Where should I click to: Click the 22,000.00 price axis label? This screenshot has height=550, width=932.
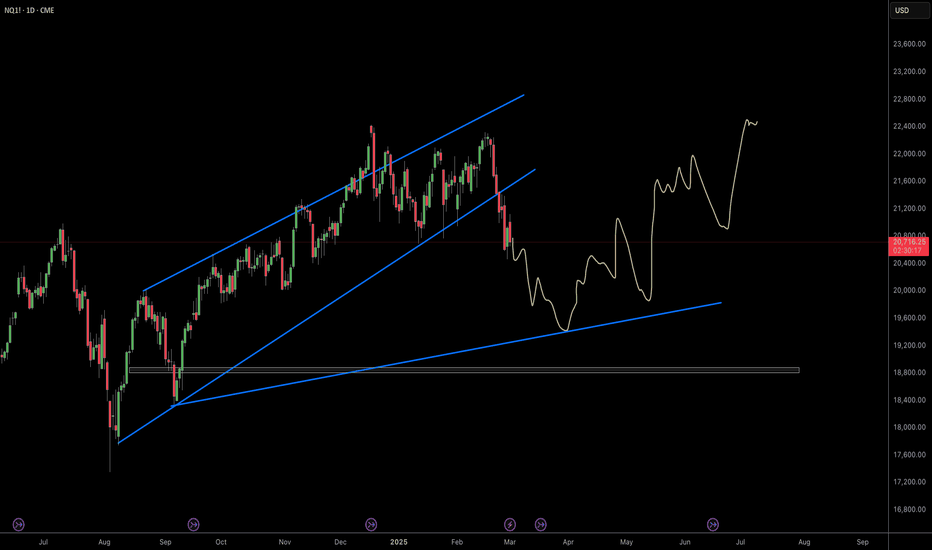coord(909,153)
